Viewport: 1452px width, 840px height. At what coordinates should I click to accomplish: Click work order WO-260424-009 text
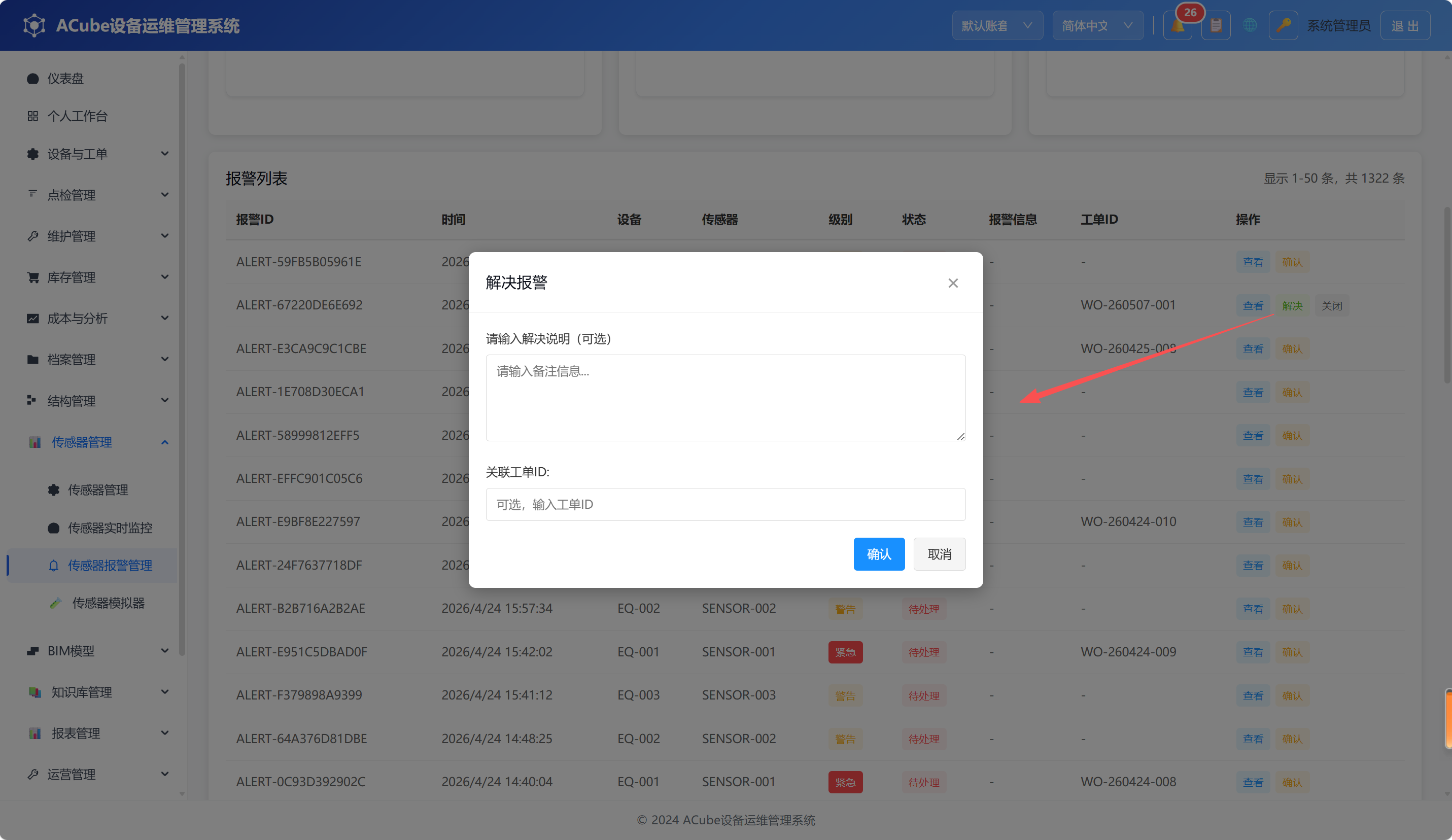coord(1128,652)
